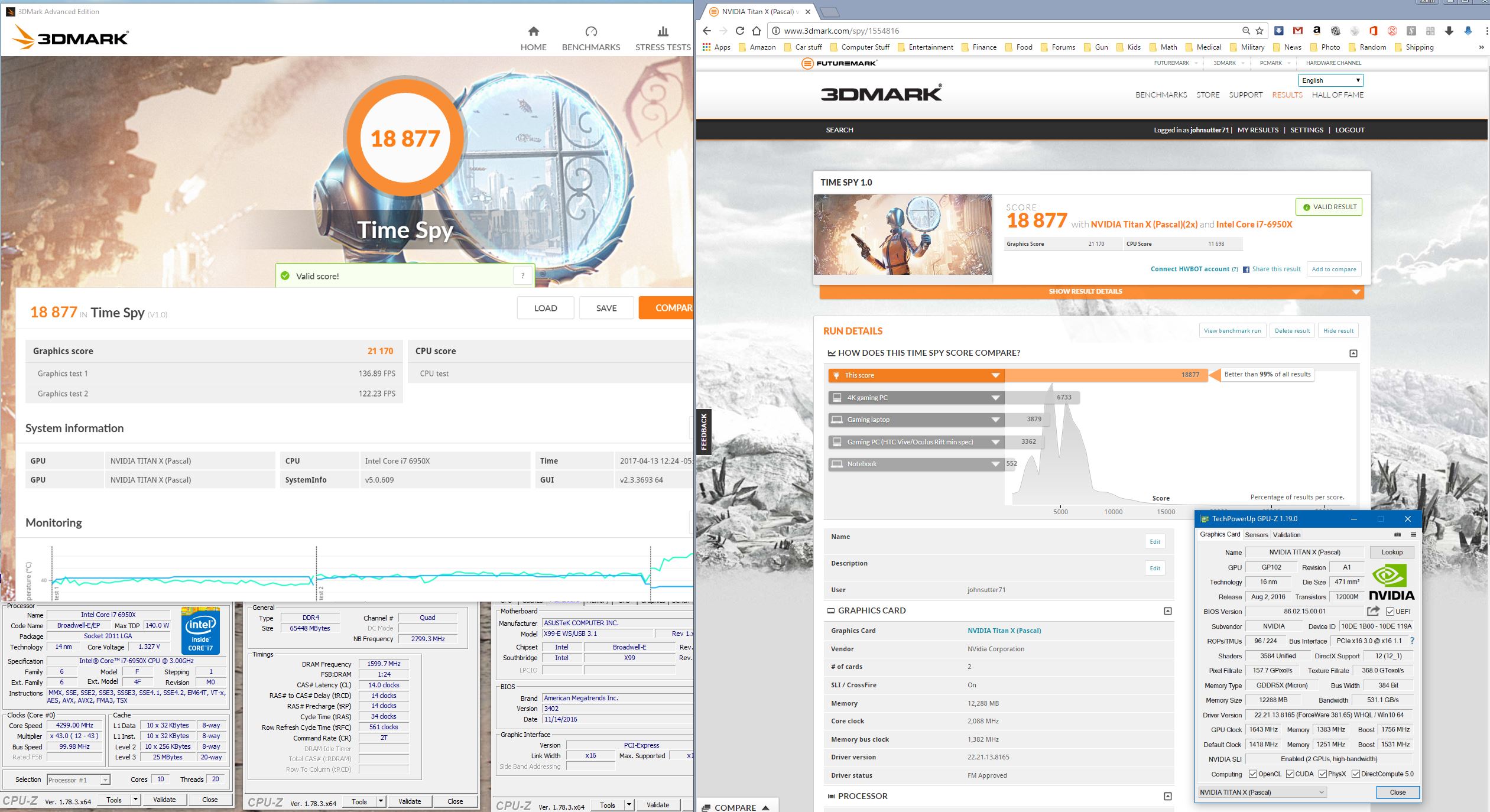Open the FEEDBACK side tab
The width and height of the screenshot is (1490, 812).
[703, 431]
